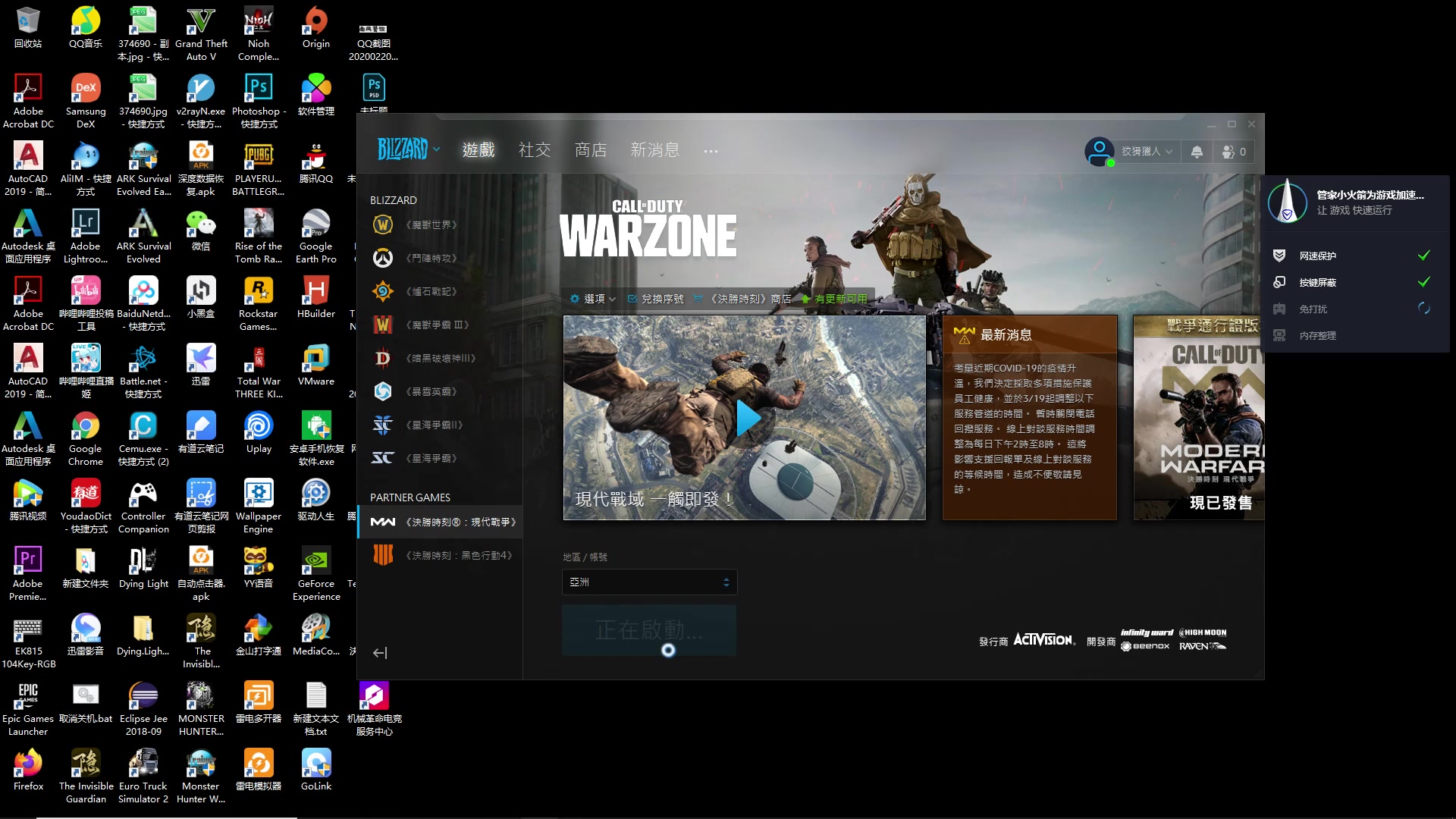Open the friends list icon showing 0

1235,152
